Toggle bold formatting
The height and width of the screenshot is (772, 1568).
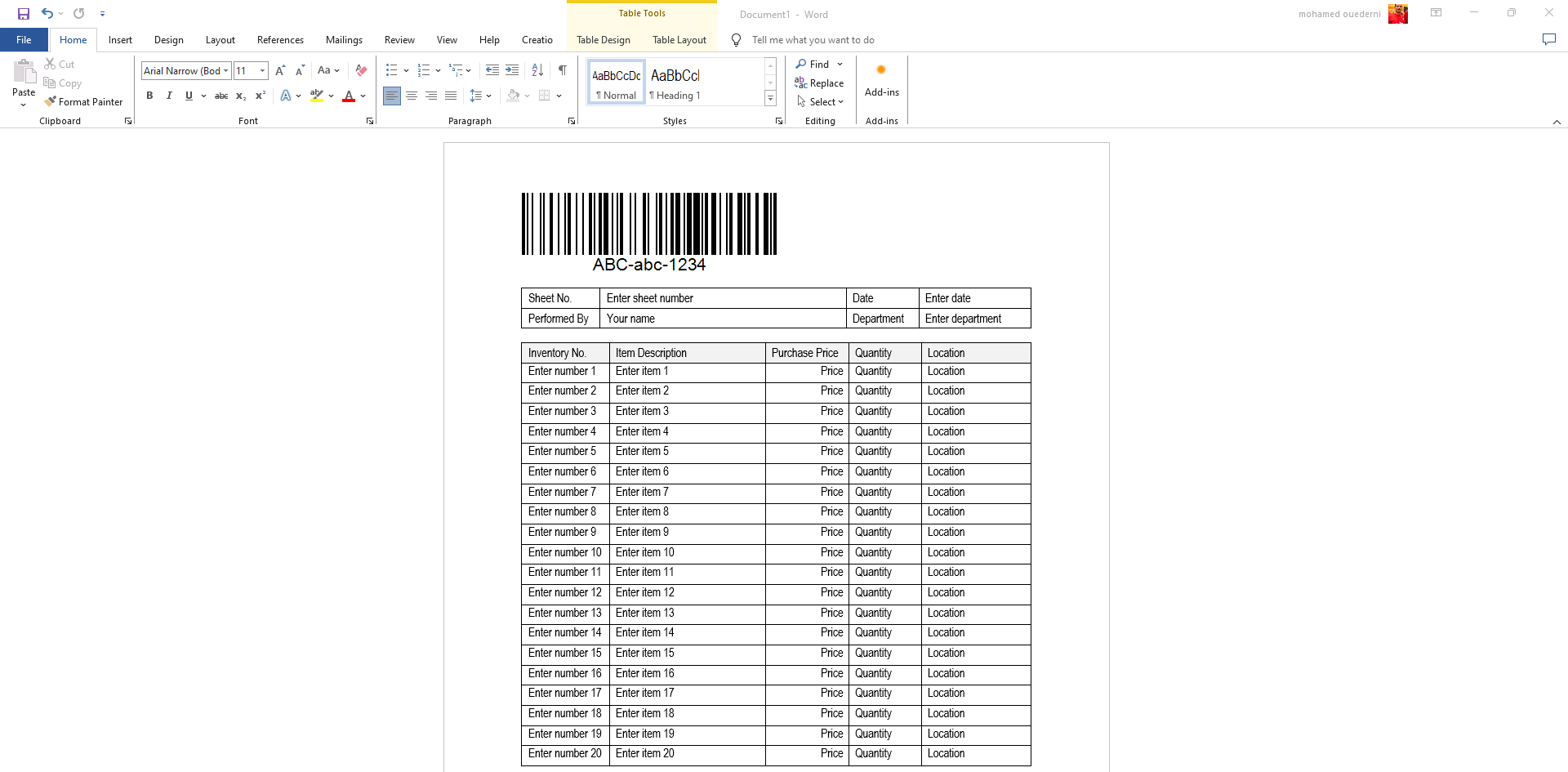149,96
